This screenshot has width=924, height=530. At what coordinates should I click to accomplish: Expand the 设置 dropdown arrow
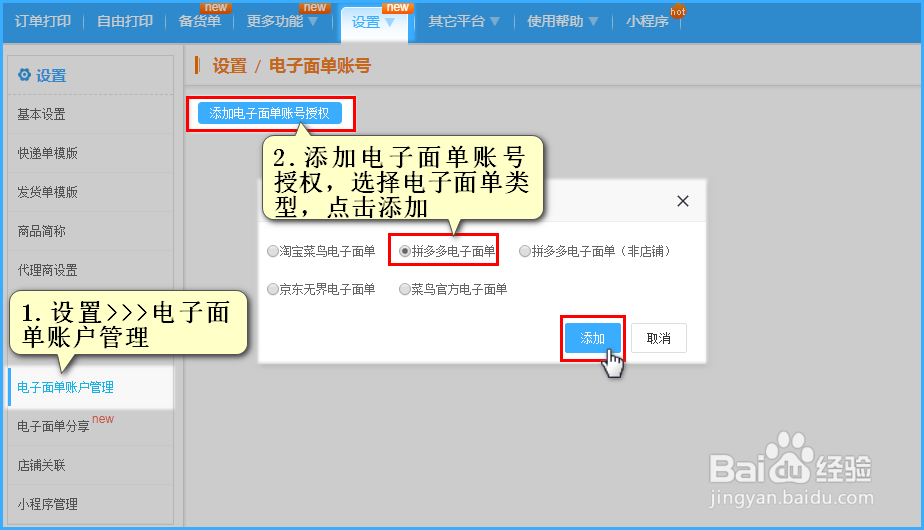[x=390, y=23]
